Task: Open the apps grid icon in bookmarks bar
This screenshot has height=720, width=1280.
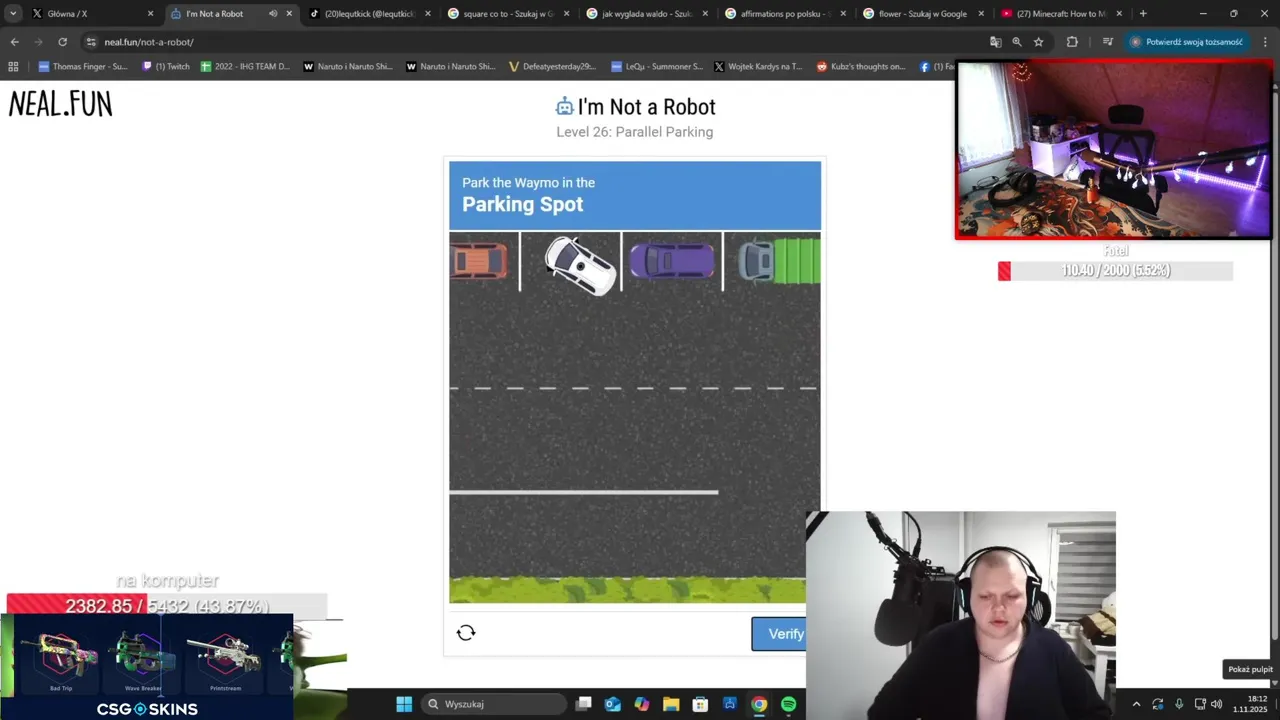Action: pos(13,67)
